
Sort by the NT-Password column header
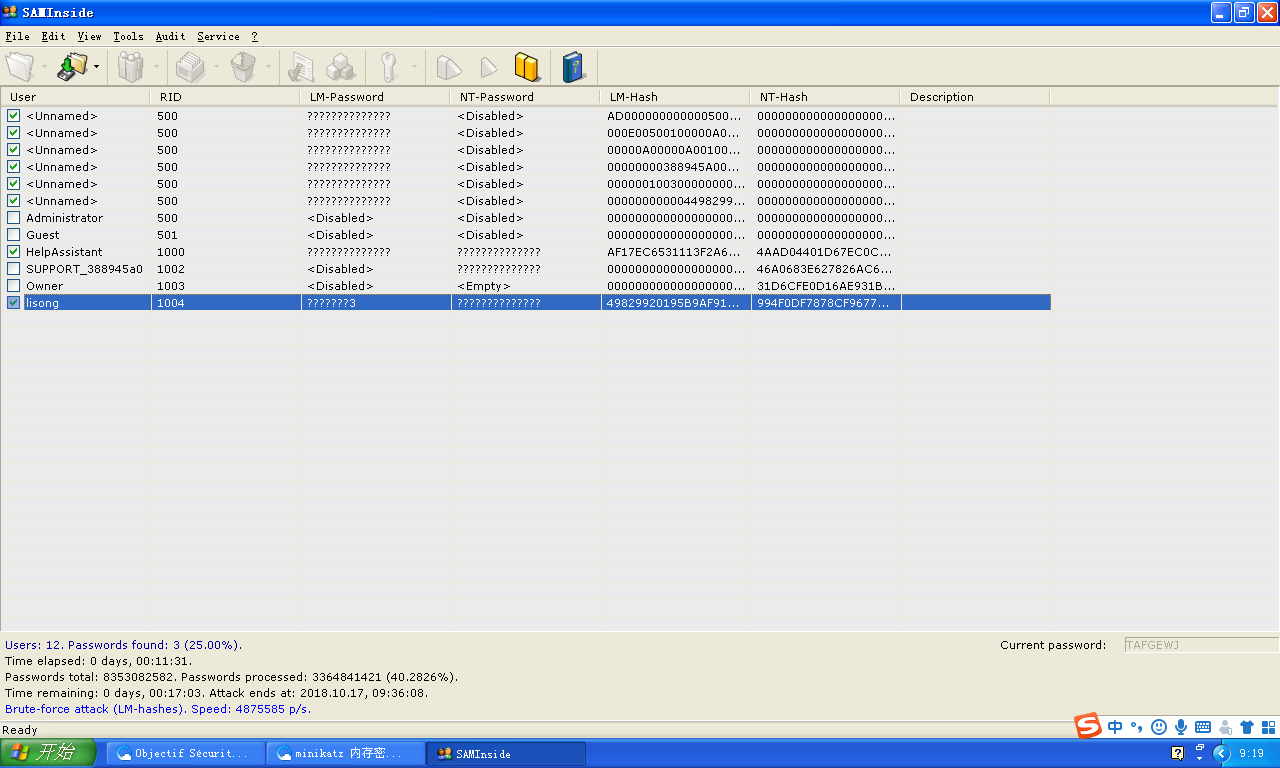coord(525,97)
